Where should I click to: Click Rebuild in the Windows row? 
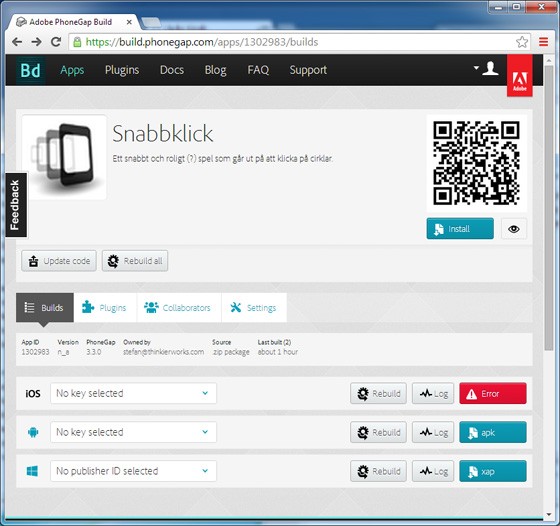[379, 471]
